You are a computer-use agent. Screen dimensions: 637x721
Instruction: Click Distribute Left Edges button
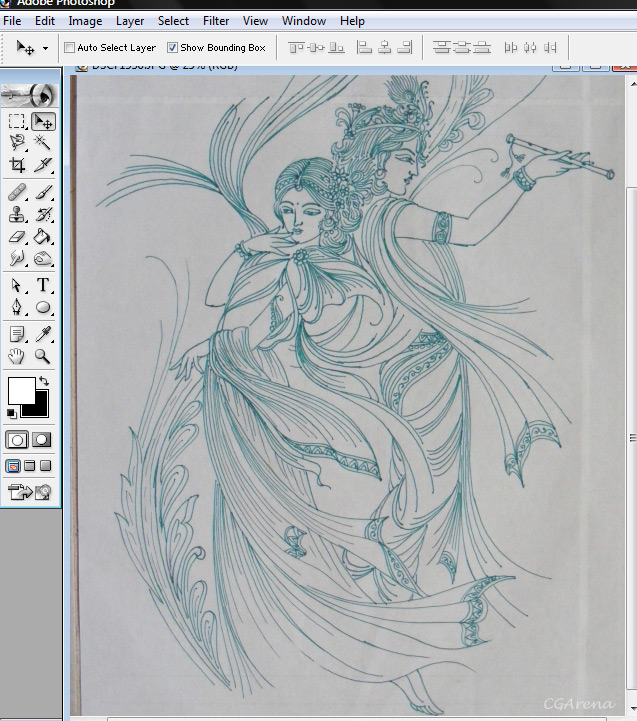point(511,47)
